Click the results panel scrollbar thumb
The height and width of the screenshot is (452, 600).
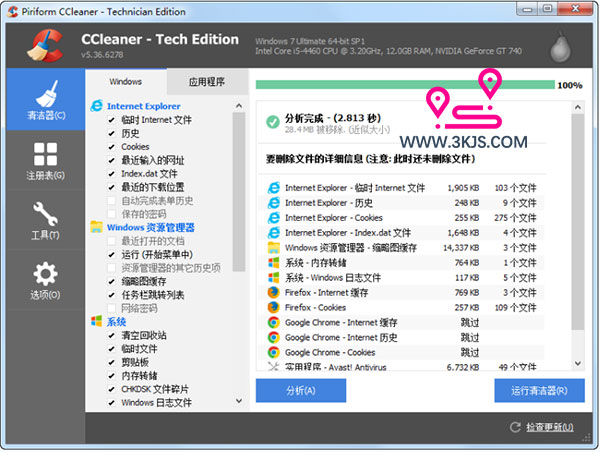pyautogui.click(x=578, y=221)
